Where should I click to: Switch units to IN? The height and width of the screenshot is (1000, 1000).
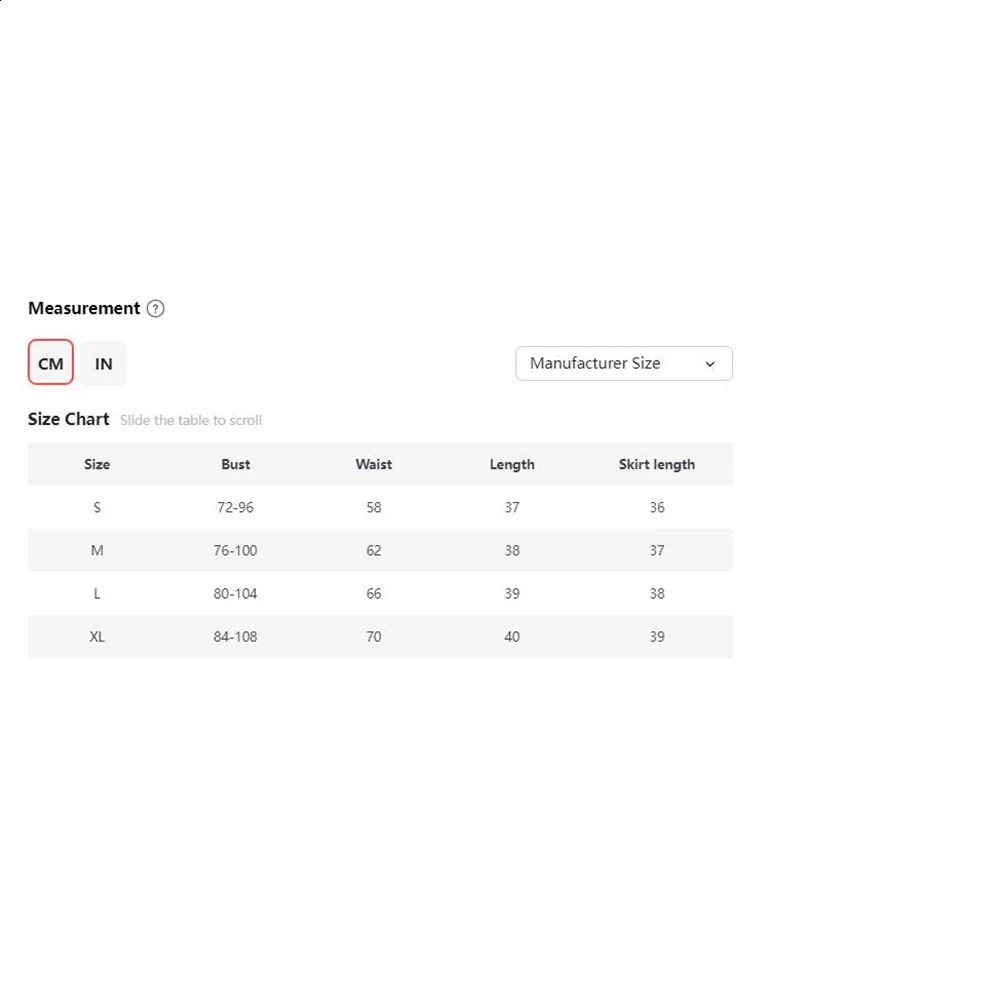coord(104,363)
